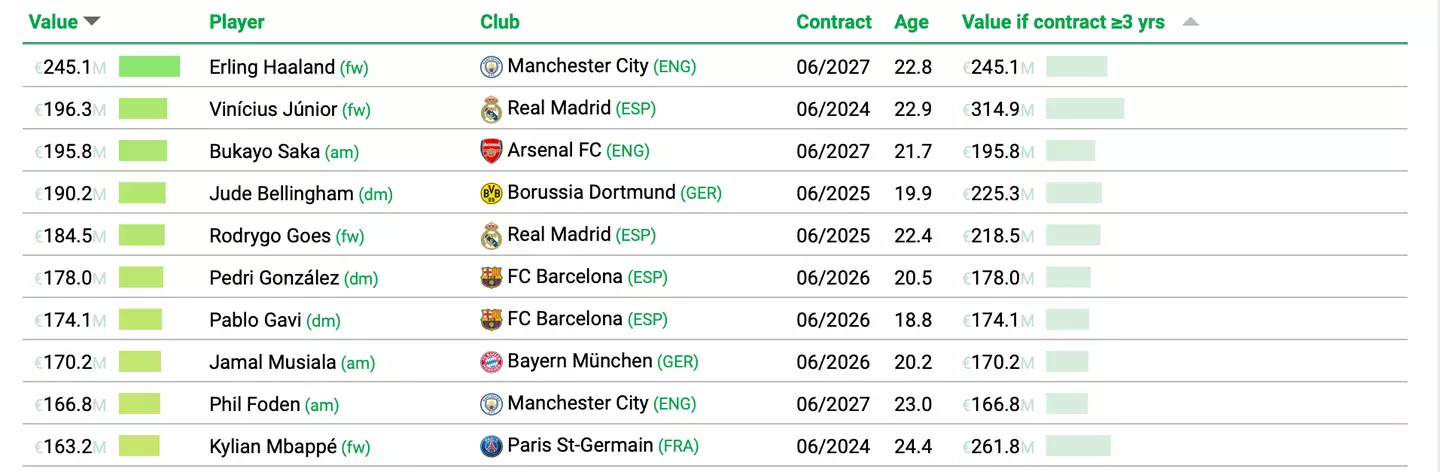
Task: Open Kylian Mbappé player link
Action: [x=273, y=446]
